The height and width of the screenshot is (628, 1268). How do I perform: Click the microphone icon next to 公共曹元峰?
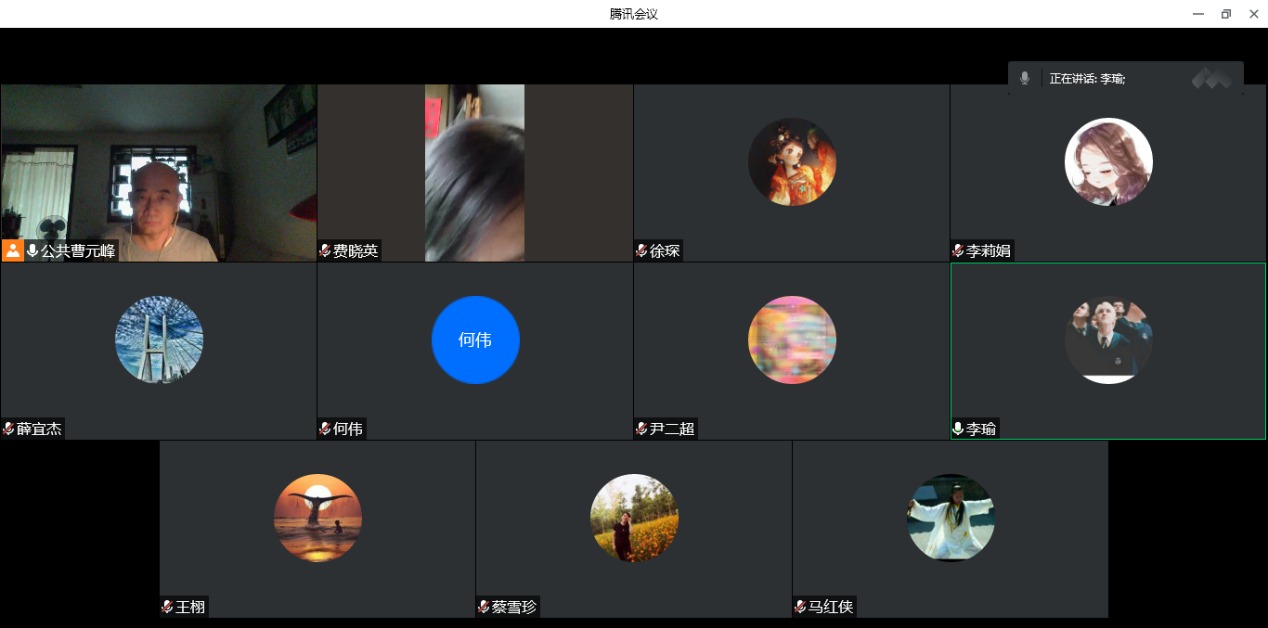32,251
